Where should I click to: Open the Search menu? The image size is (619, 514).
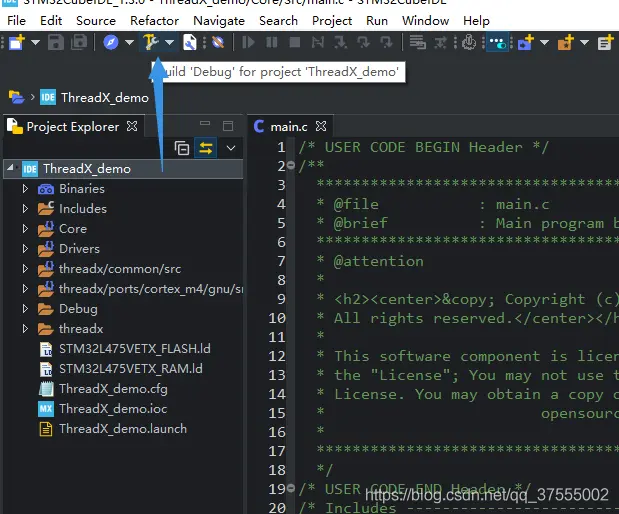pos(278,21)
